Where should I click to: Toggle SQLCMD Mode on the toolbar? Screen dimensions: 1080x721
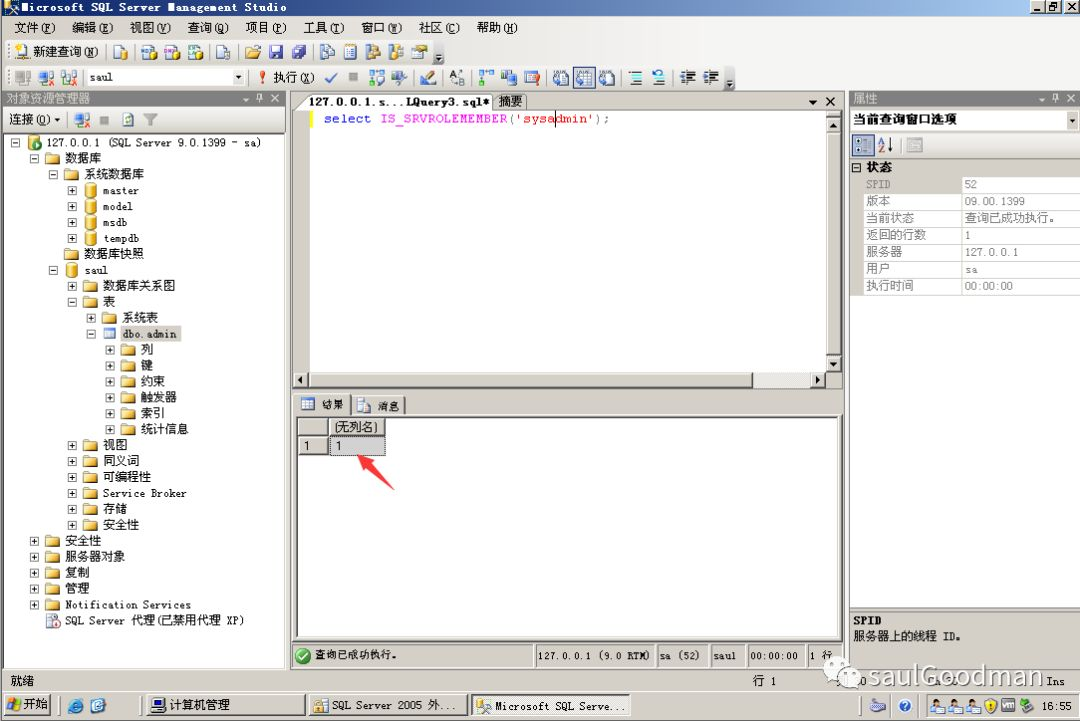[532, 78]
